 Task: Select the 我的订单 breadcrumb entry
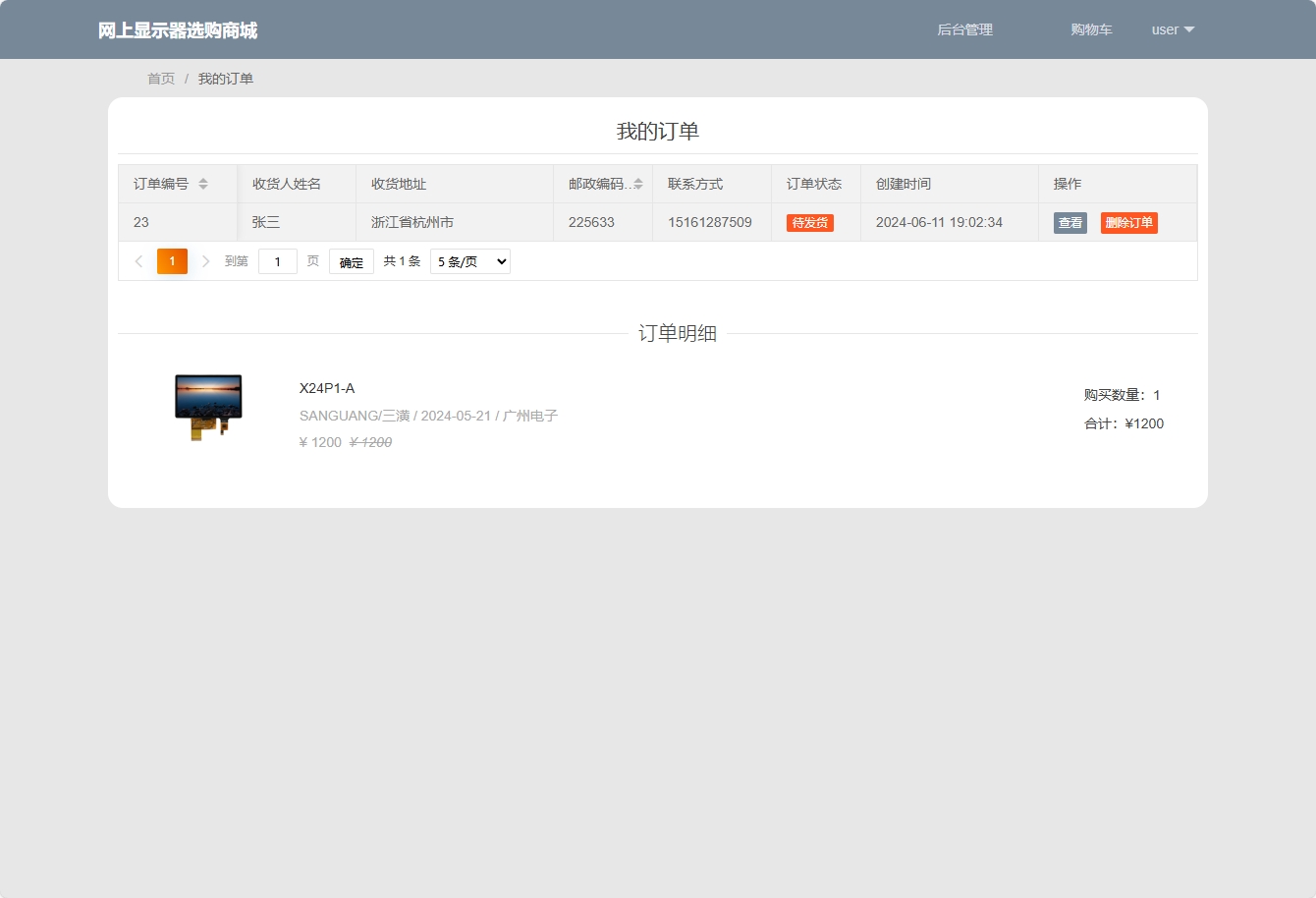tap(225, 78)
